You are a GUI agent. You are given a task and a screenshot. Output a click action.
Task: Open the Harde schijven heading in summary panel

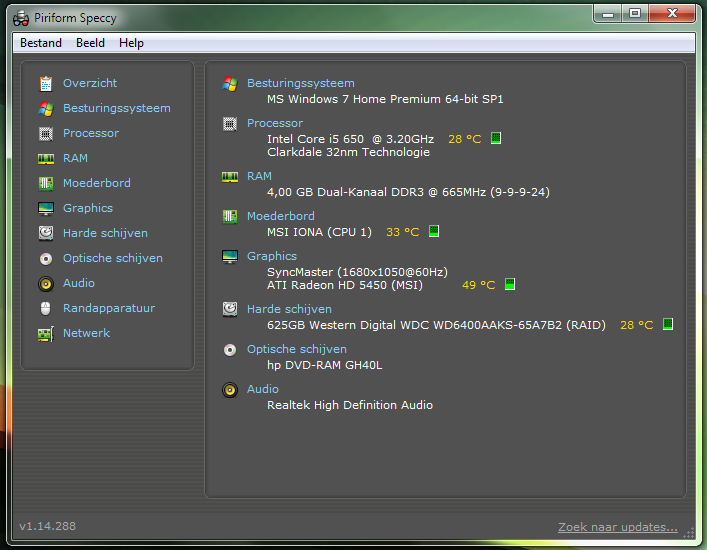(289, 309)
